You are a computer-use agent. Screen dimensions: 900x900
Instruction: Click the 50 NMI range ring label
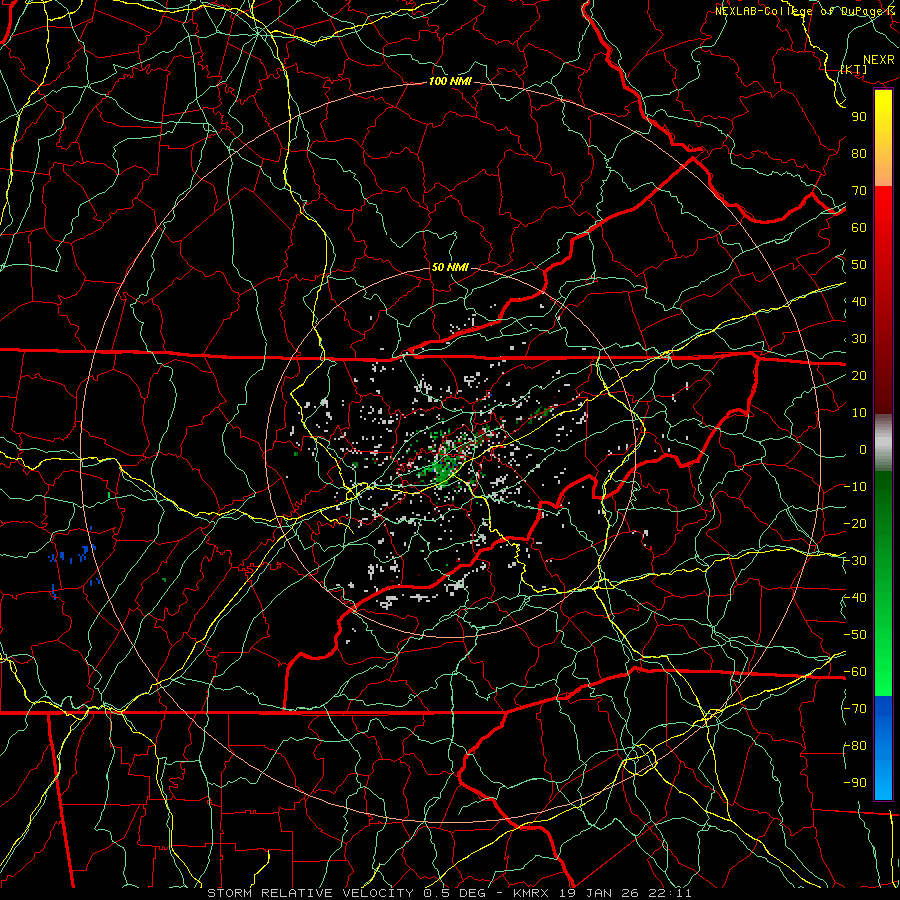[450, 267]
